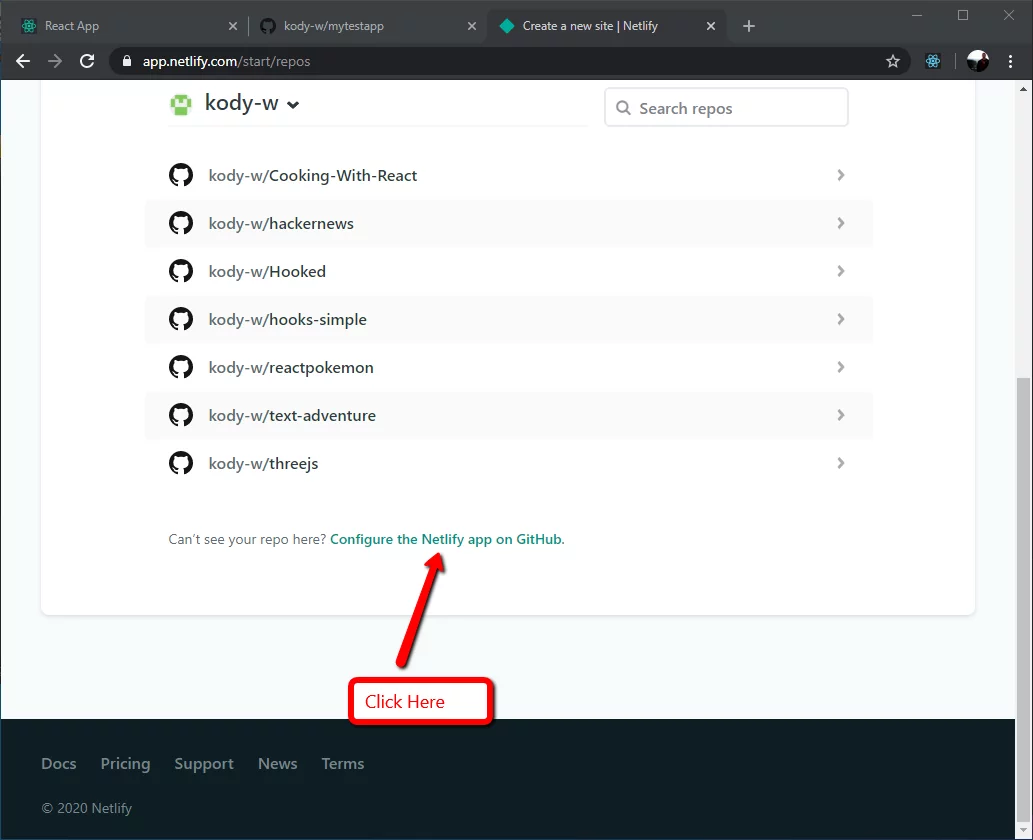This screenshot has width=1033, height=840.
Task: Select the kody-w/hackernews repository
Action: (x=509, y=223)
